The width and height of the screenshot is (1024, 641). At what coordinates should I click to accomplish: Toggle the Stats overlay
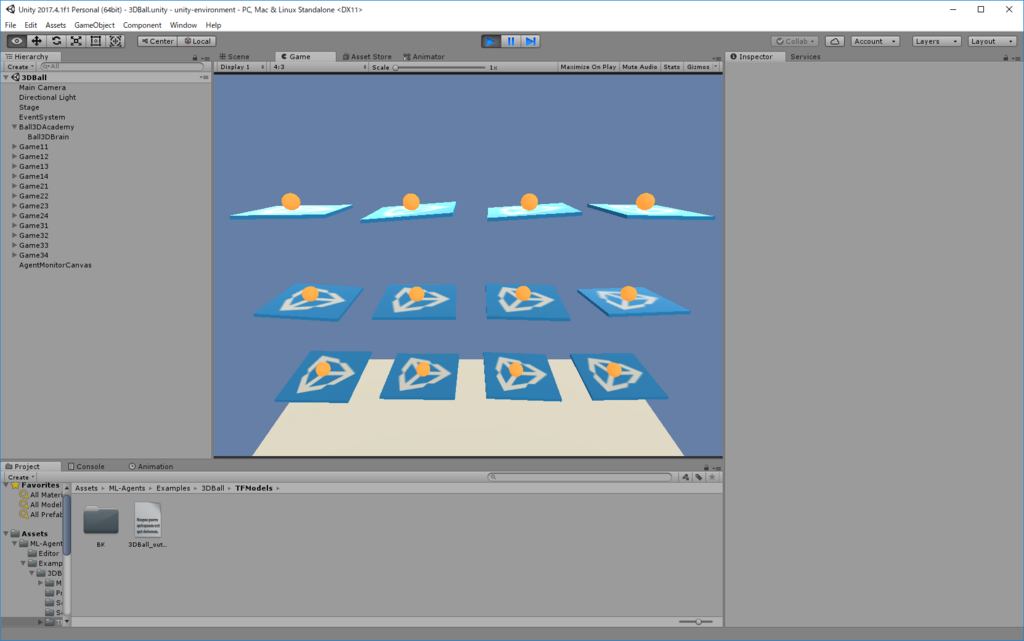[x=671, y=67]
